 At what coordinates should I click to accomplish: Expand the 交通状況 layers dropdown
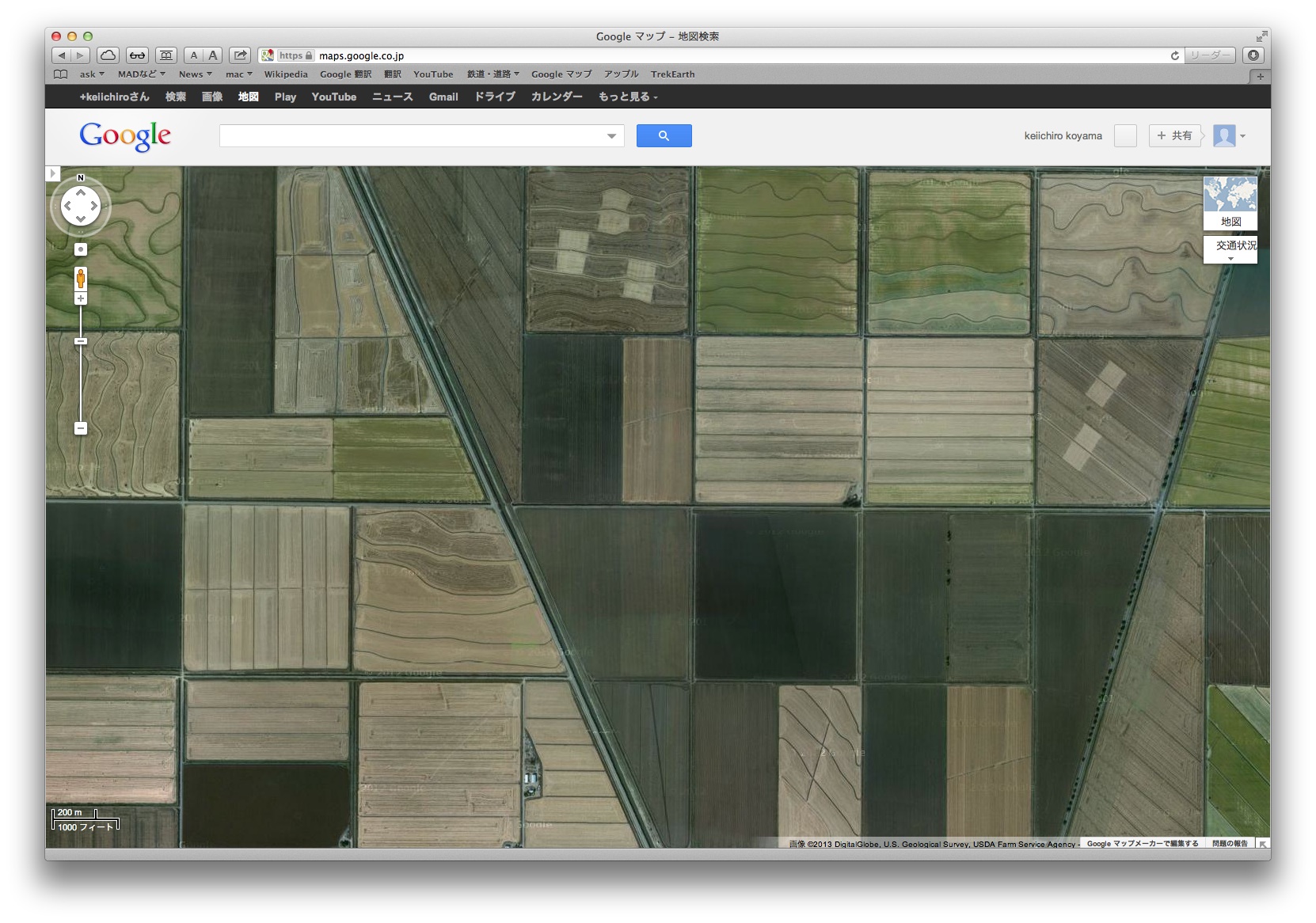tap(1230, 249)
